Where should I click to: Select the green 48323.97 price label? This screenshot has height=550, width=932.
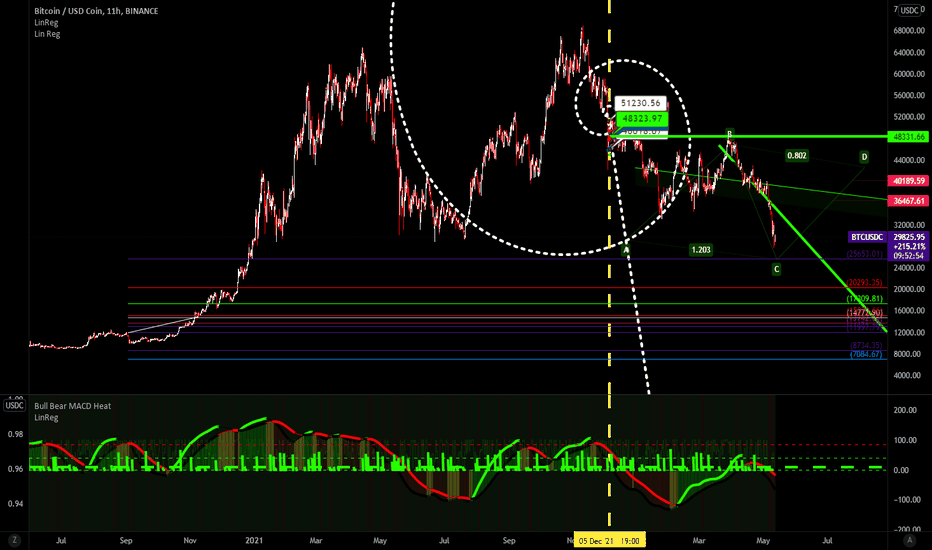642,118
